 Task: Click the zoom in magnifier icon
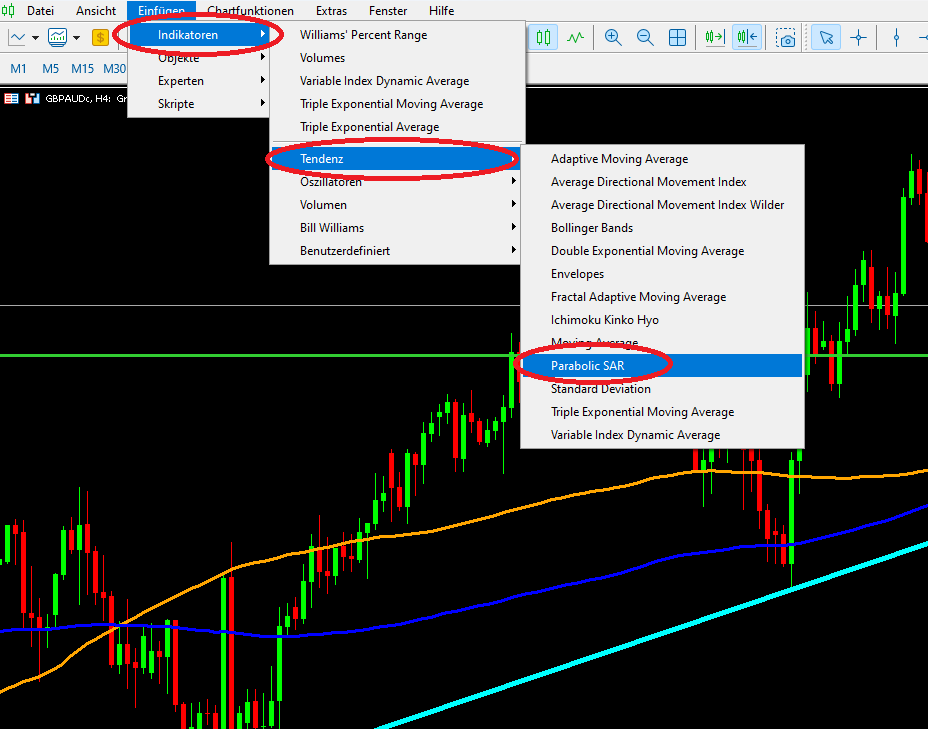(613, 38)
